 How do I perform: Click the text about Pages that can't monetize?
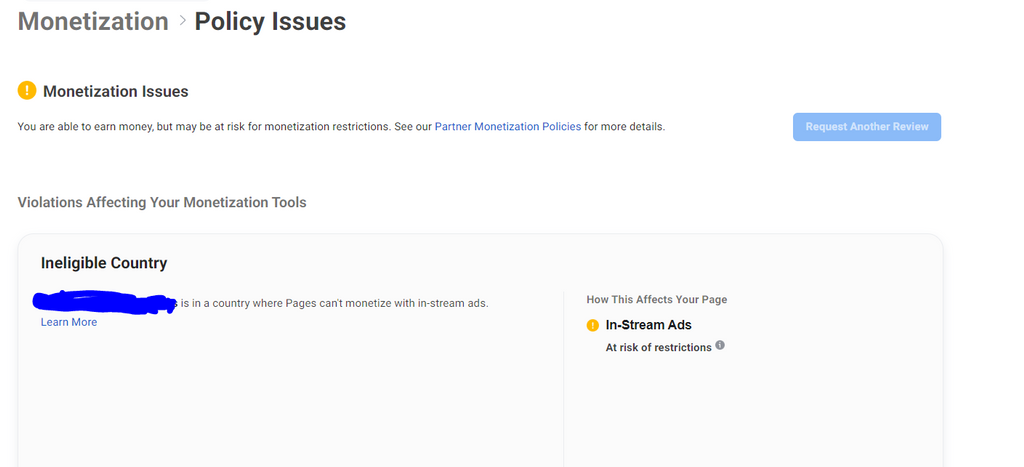pyautogui.click(x=334, y=304)
